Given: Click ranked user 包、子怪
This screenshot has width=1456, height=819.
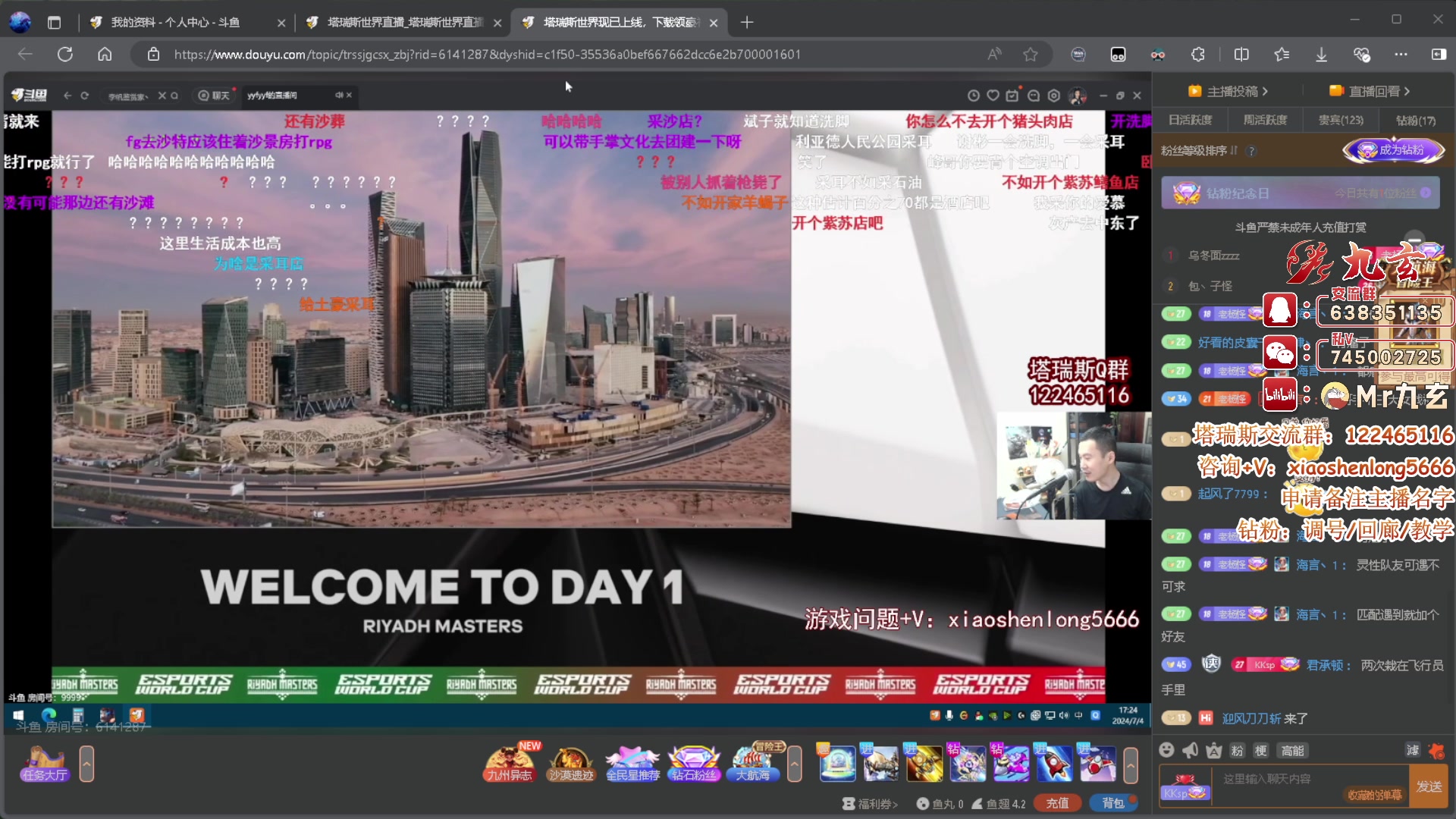Looking at the screenshot, I should tap(1210, 286).
